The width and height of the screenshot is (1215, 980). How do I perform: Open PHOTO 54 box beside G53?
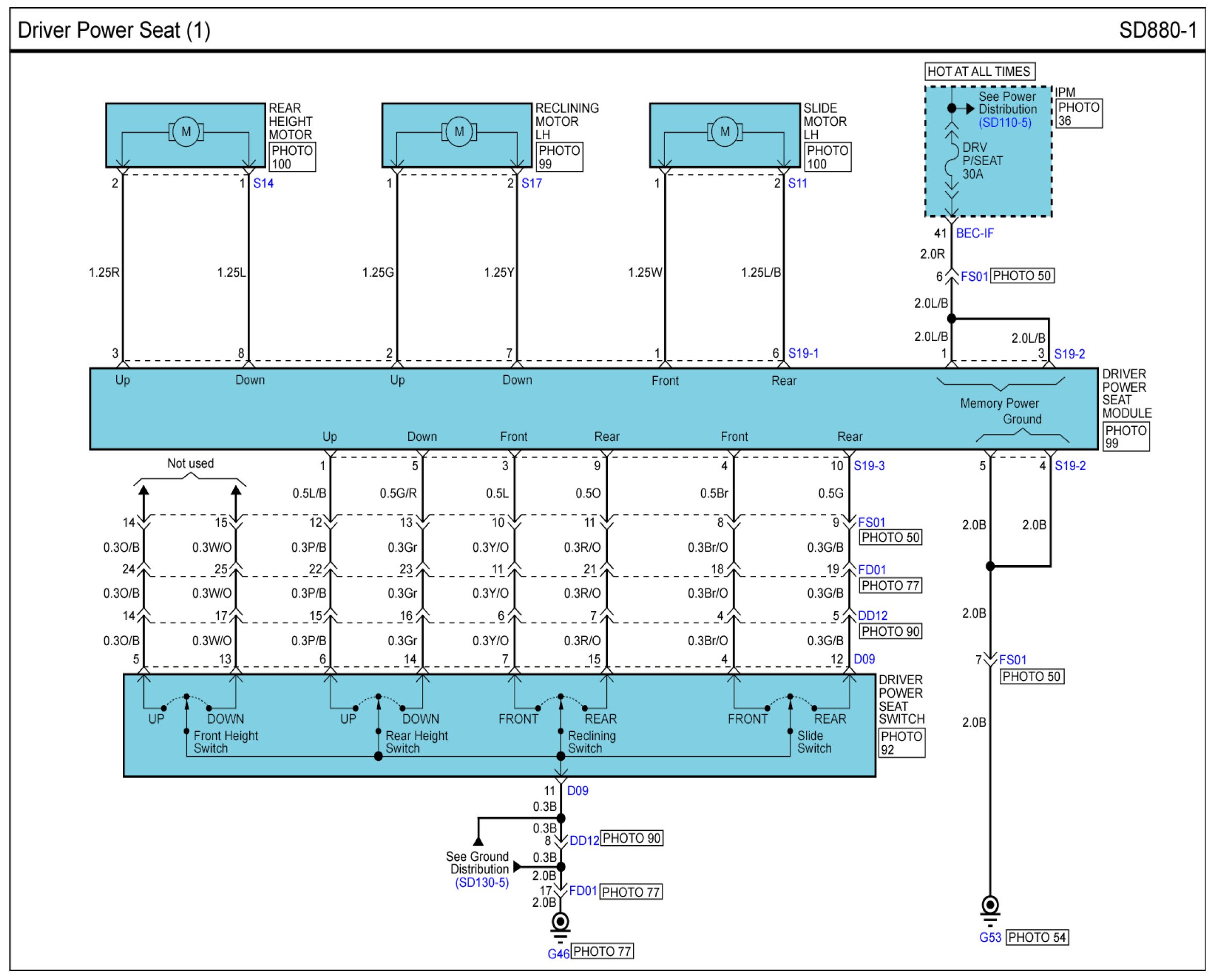[x=1037, y=938]
